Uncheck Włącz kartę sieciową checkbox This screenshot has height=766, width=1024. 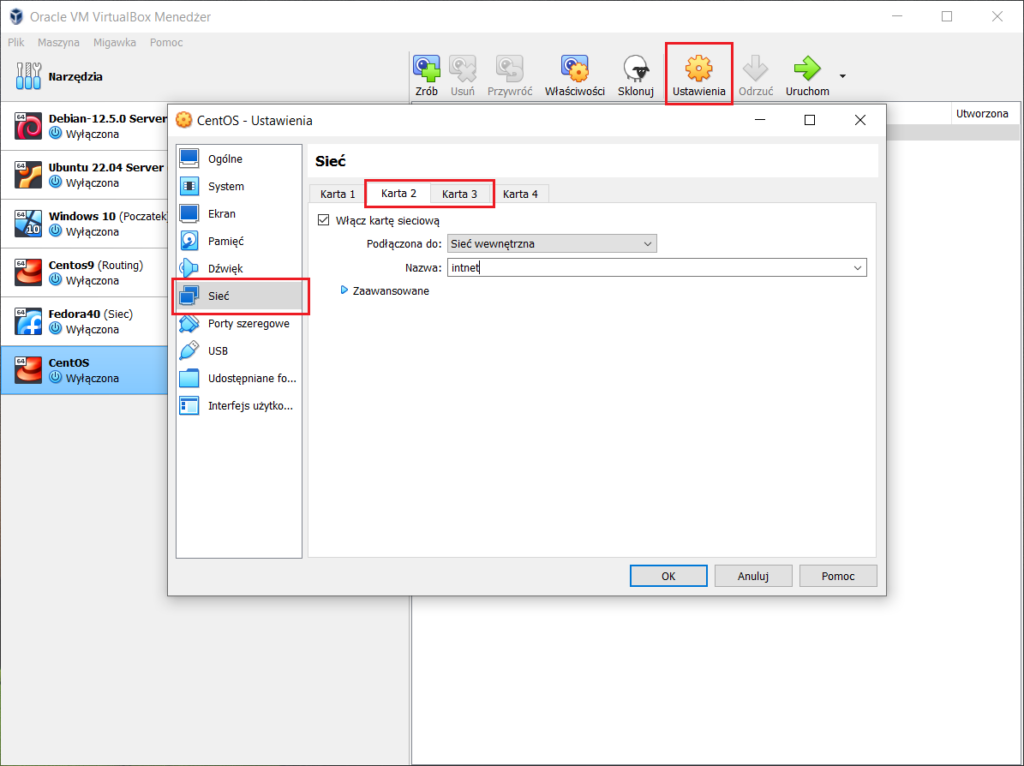coord(323,221)
